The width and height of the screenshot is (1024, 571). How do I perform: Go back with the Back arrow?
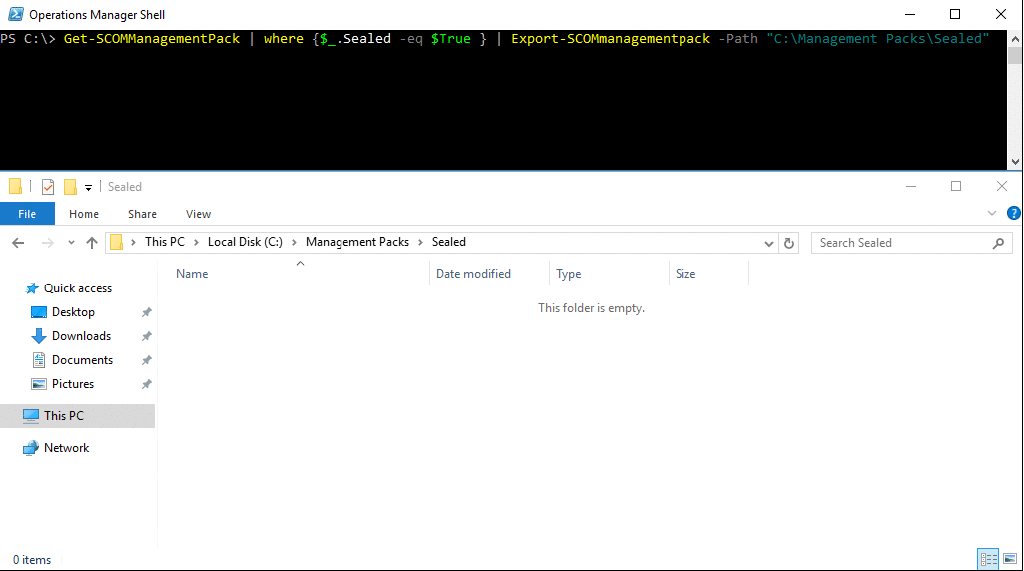click(18, 243)
